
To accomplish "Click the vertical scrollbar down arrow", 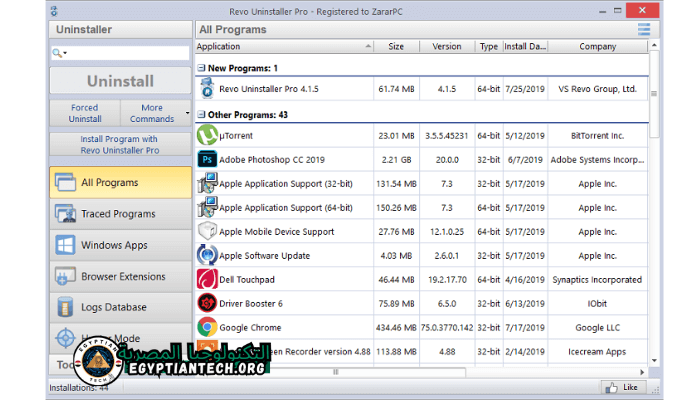I will click(654, 360).
